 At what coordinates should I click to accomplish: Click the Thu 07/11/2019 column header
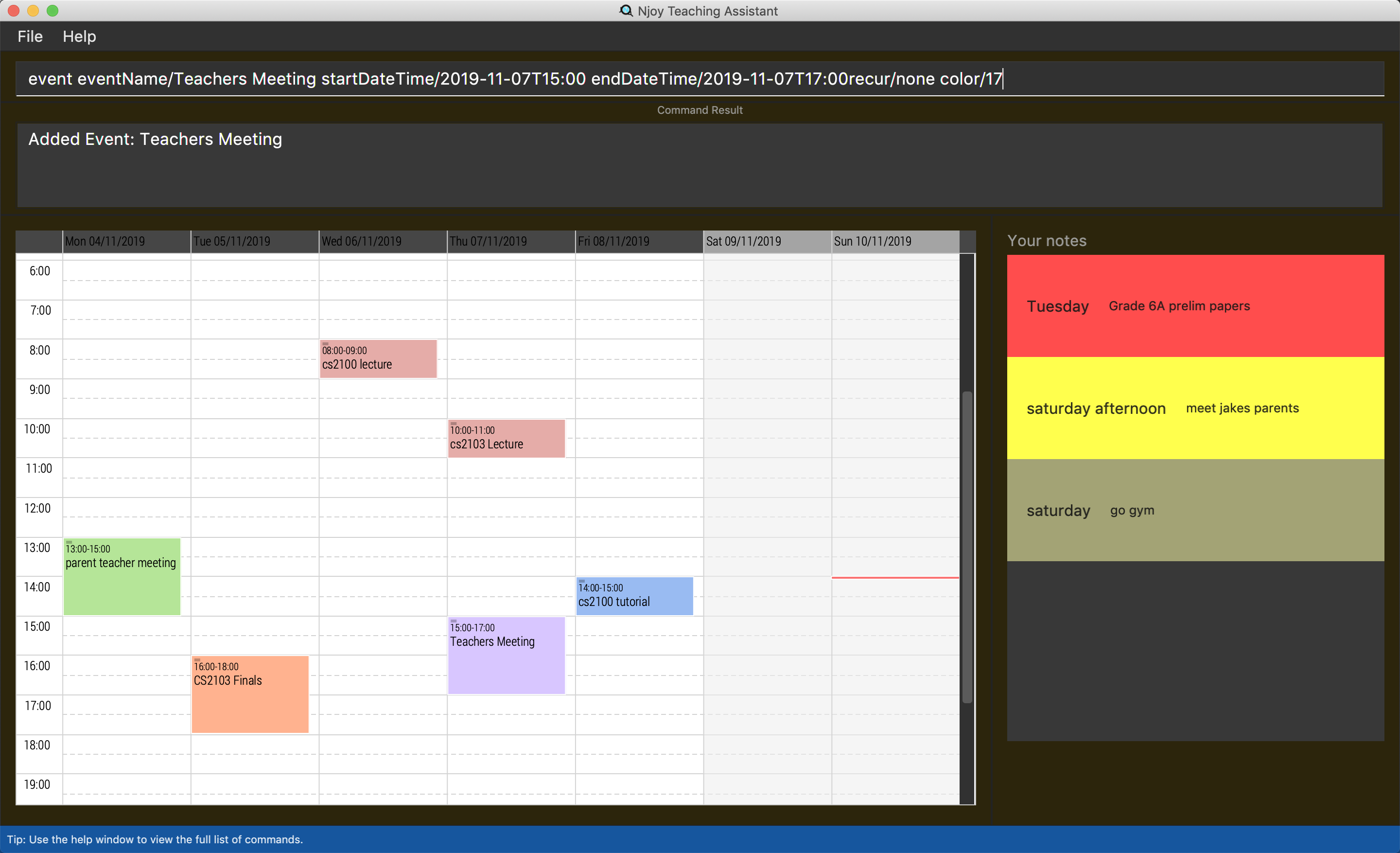[511, 242]
